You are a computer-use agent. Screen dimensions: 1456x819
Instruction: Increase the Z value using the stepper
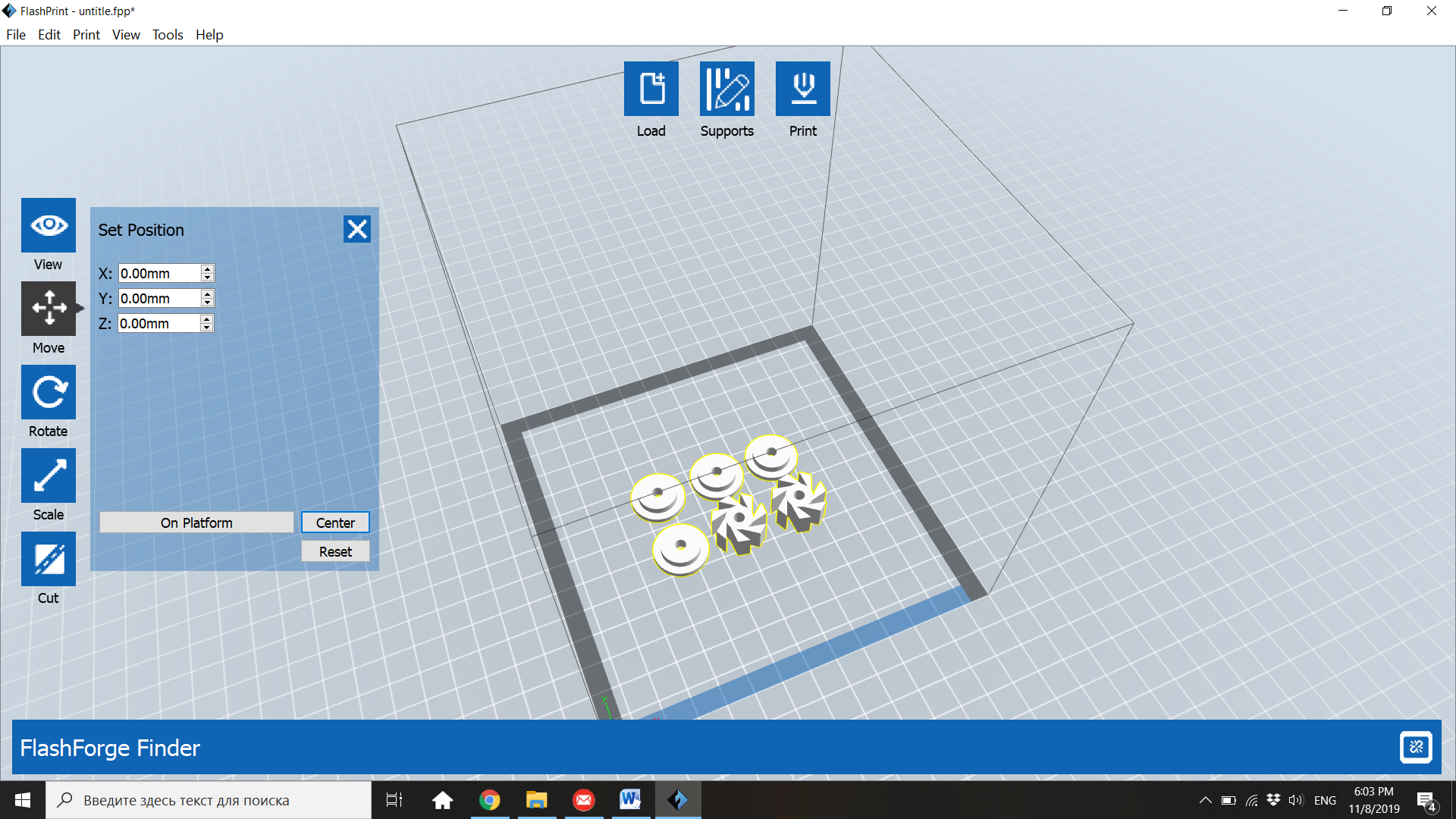pos(206,318)
